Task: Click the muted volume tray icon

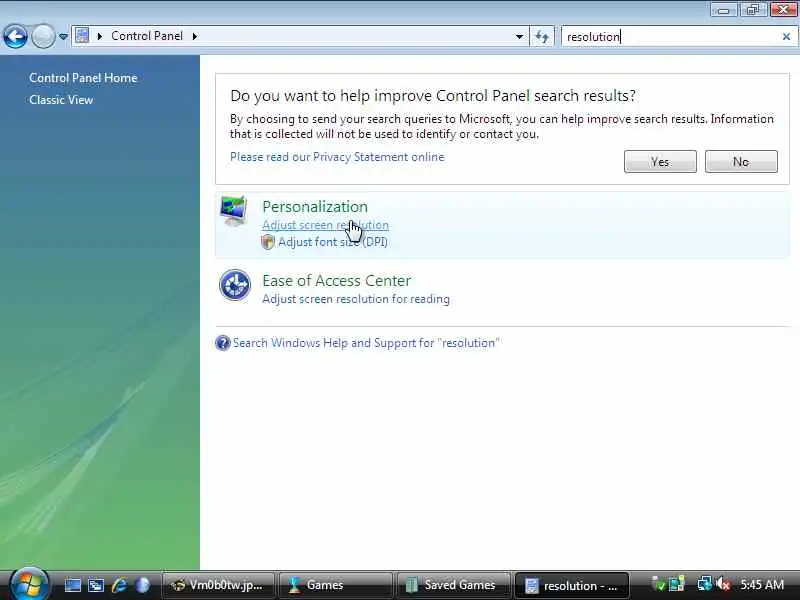Action: click(x=723, y=585)
